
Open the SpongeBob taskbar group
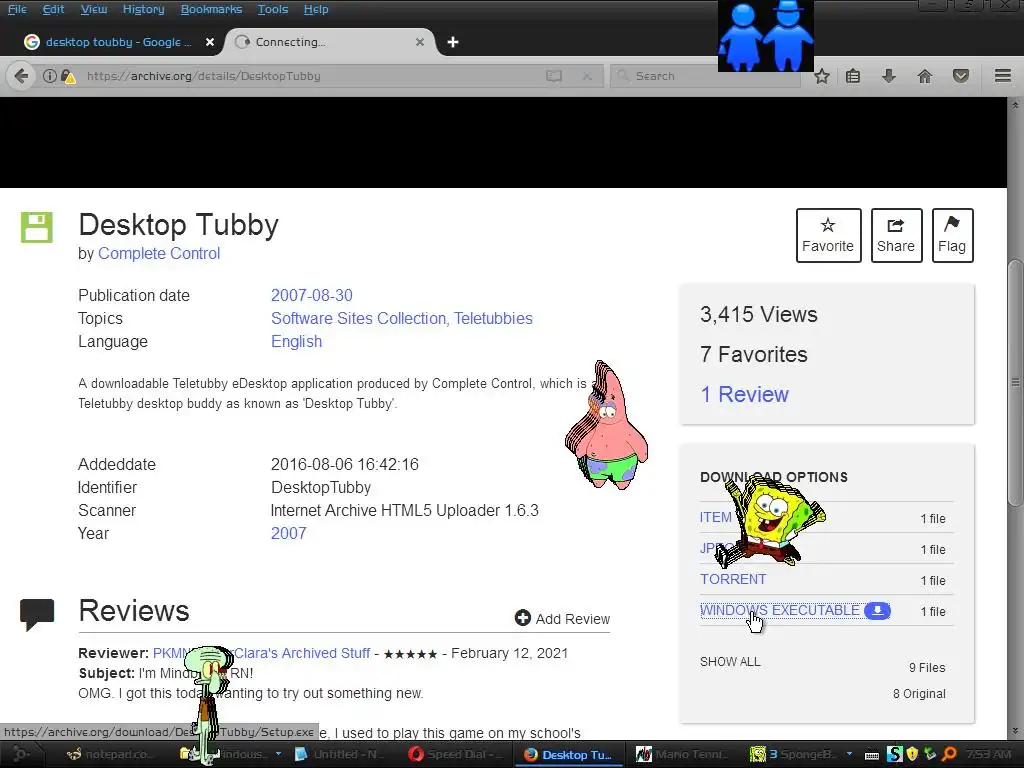[x=793, y=754]
